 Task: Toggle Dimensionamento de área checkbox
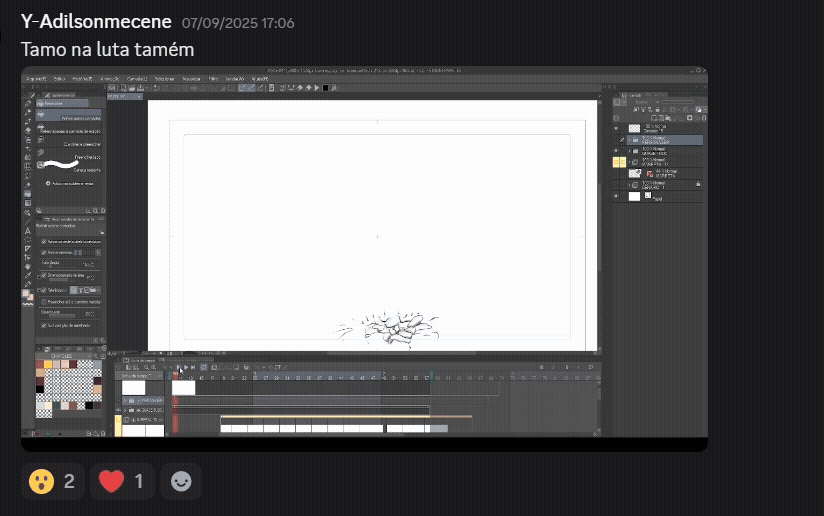tap(44, 275)
